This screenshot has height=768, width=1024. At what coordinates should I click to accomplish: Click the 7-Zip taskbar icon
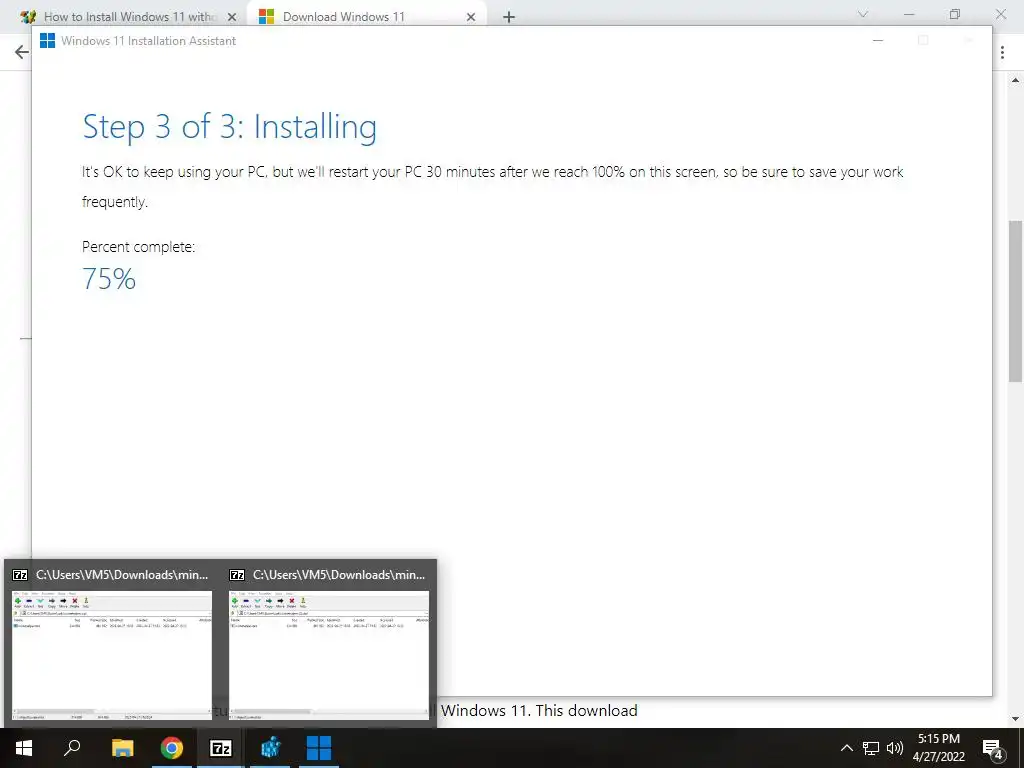[221, 748]
